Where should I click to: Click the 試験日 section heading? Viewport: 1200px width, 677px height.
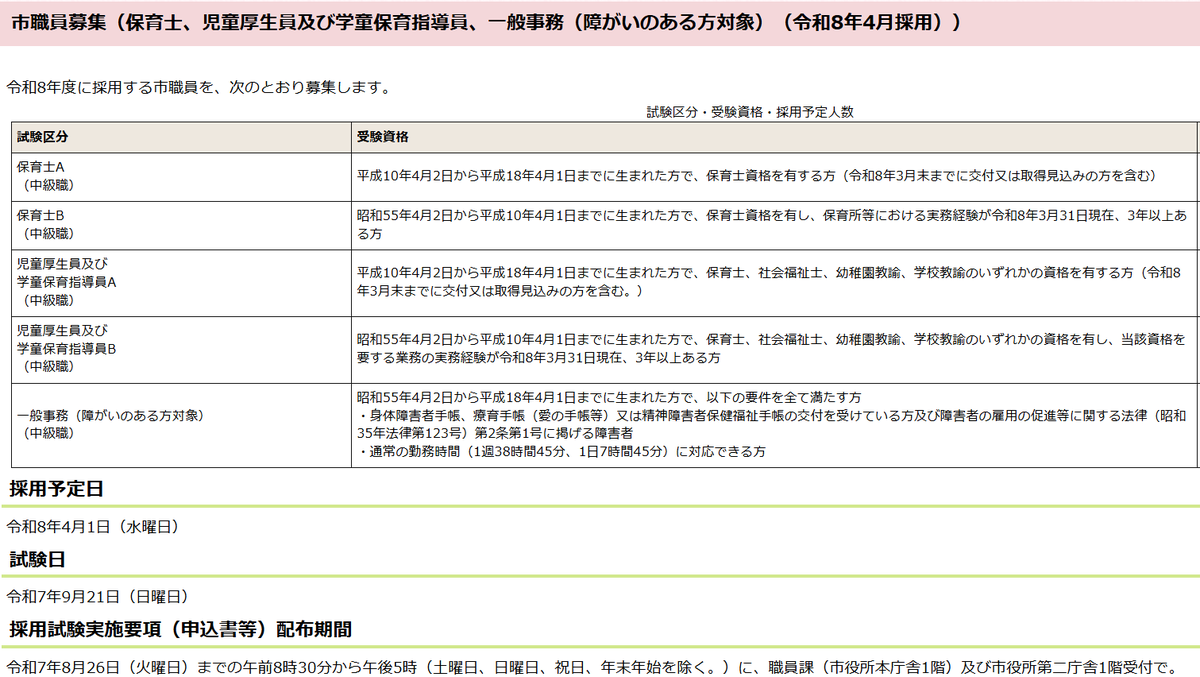point(38,559)
